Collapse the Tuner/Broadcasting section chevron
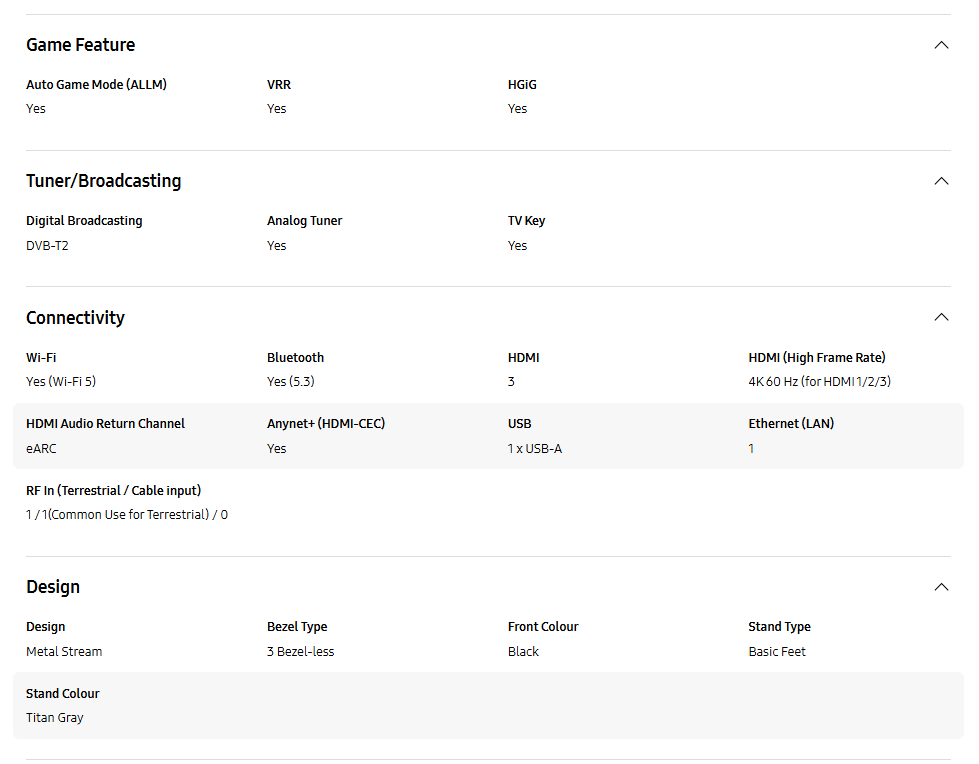The width and height of the screenshot is (979, 764). point(941,181)
